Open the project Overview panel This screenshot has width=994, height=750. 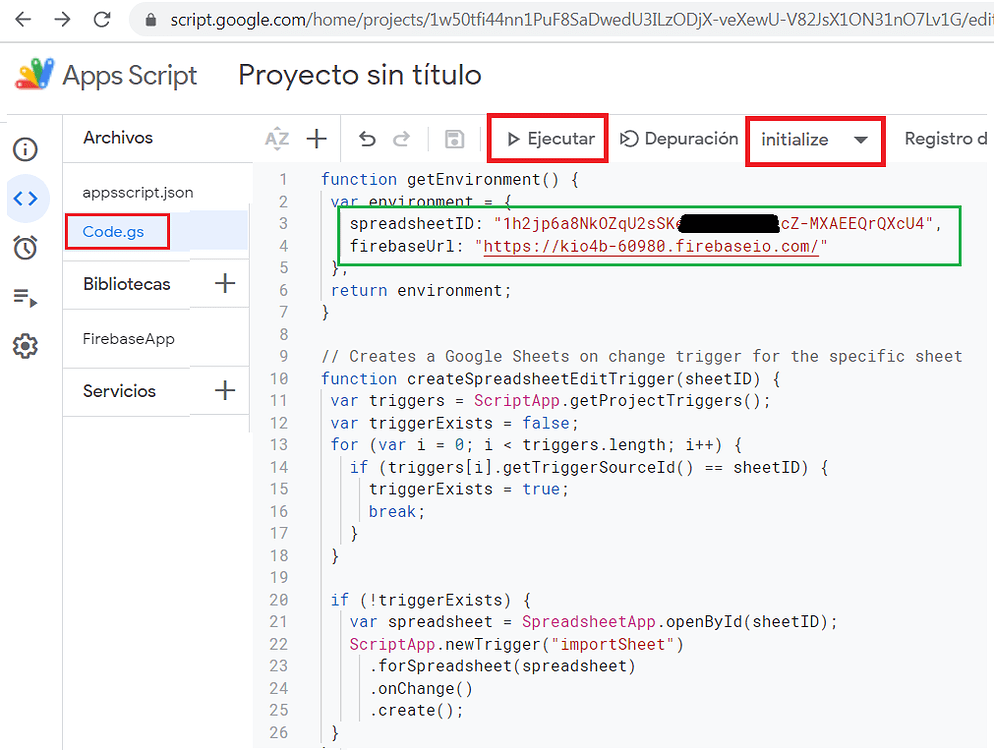[26, 149]
